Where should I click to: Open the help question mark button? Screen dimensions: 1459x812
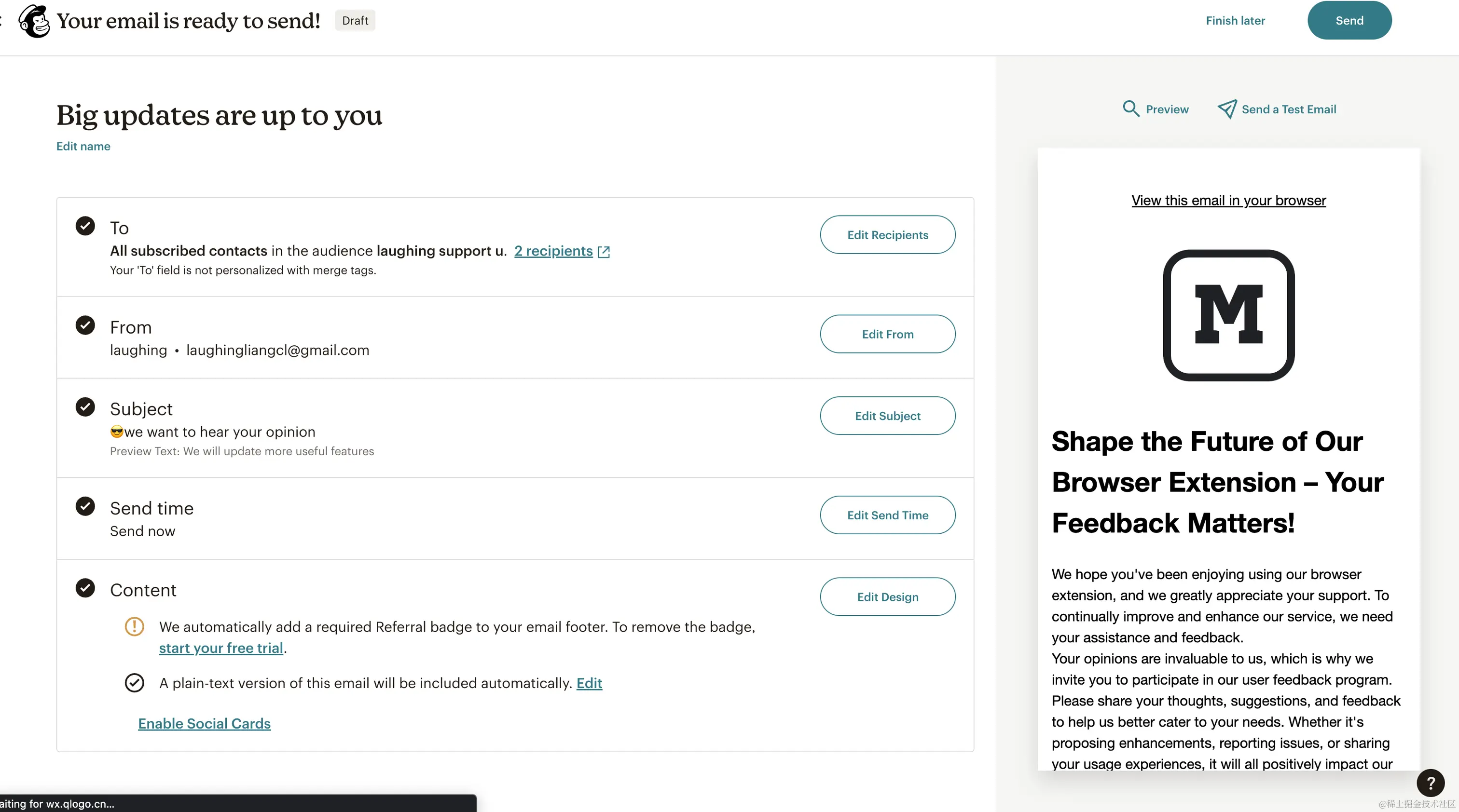1431,783
